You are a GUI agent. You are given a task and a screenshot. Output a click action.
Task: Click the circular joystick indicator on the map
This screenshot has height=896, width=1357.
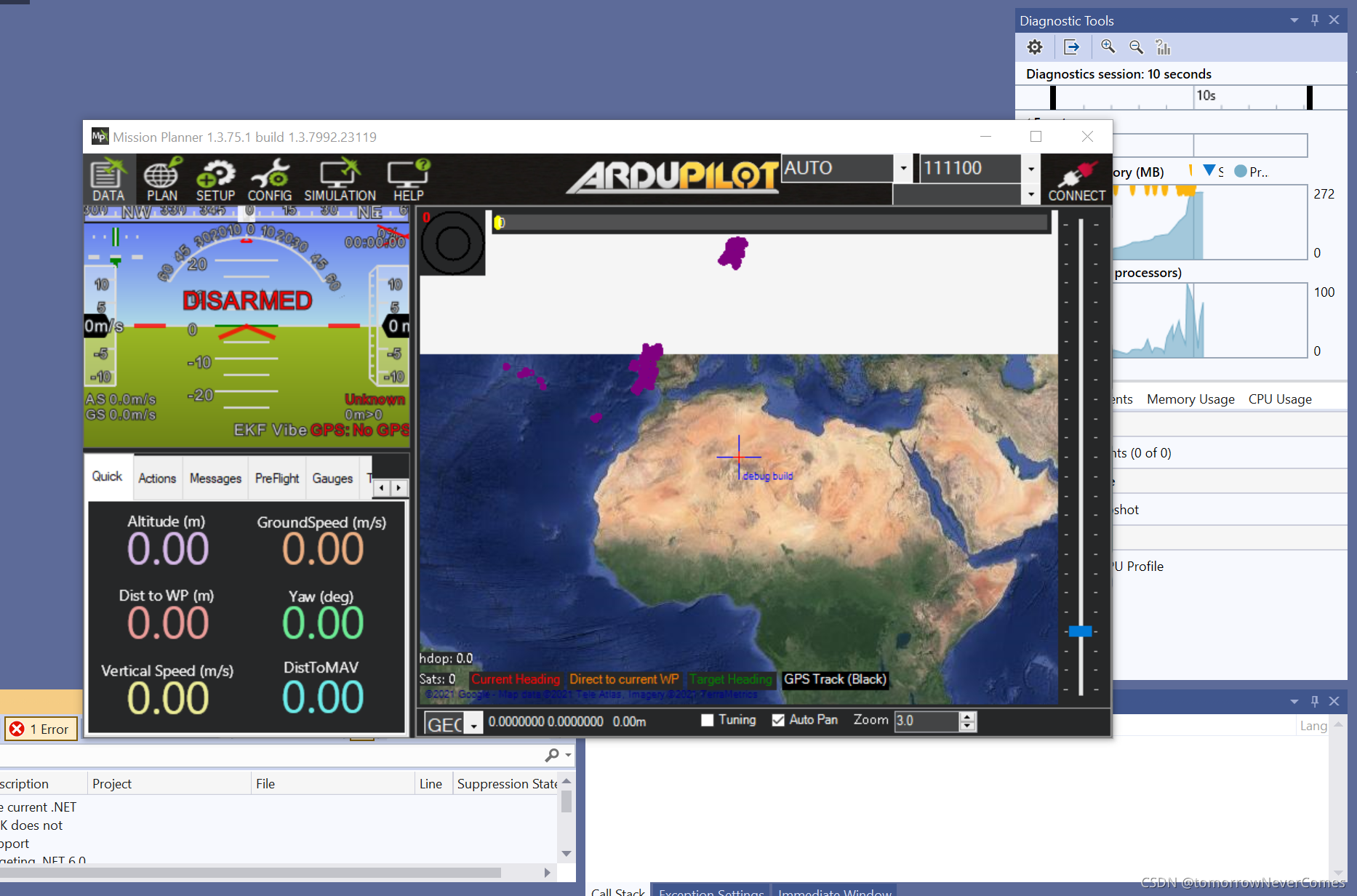pyautogui.click(x=452, y=243)
